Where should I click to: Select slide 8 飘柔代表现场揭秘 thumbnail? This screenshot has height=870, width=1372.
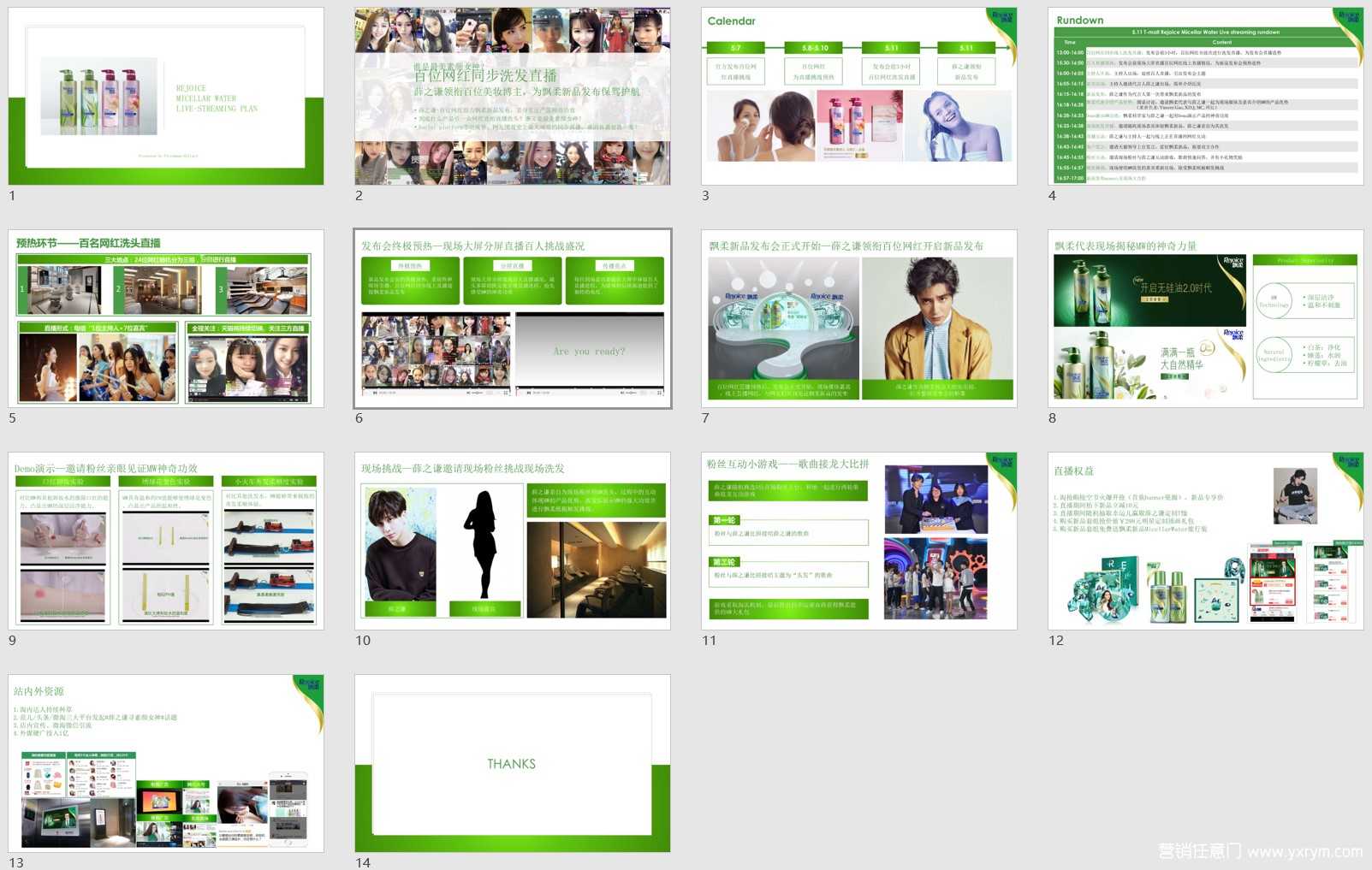[x=1206, y=318]
